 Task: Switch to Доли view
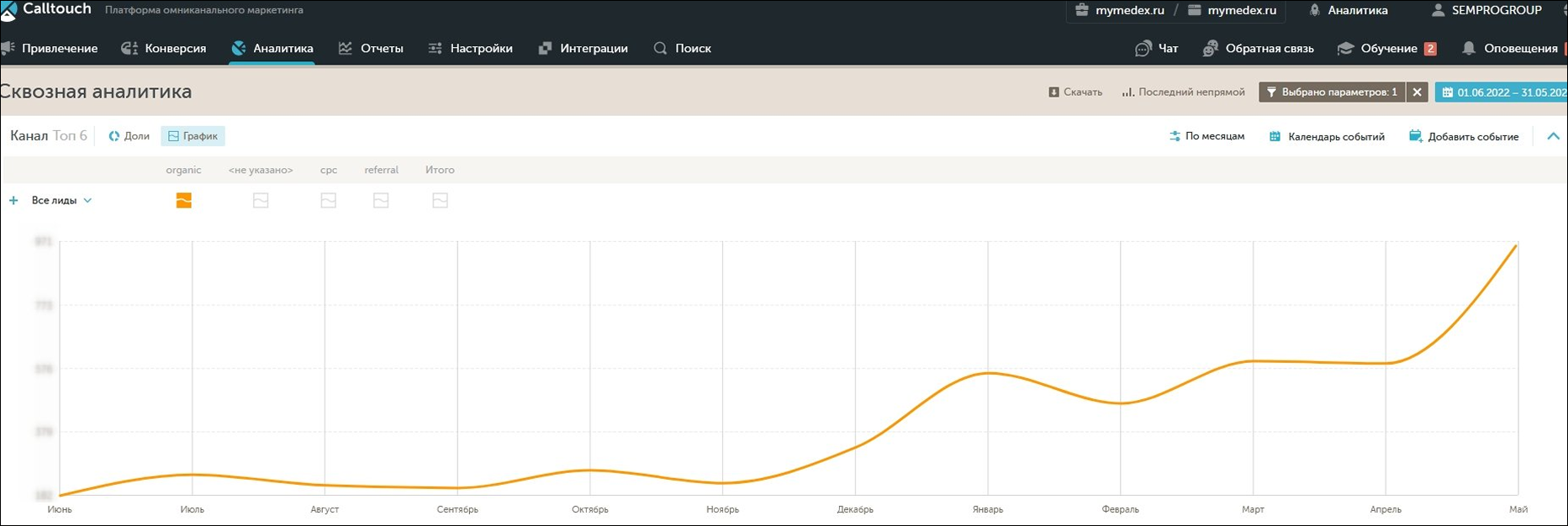pyautogui.click(x=129, y=136)
